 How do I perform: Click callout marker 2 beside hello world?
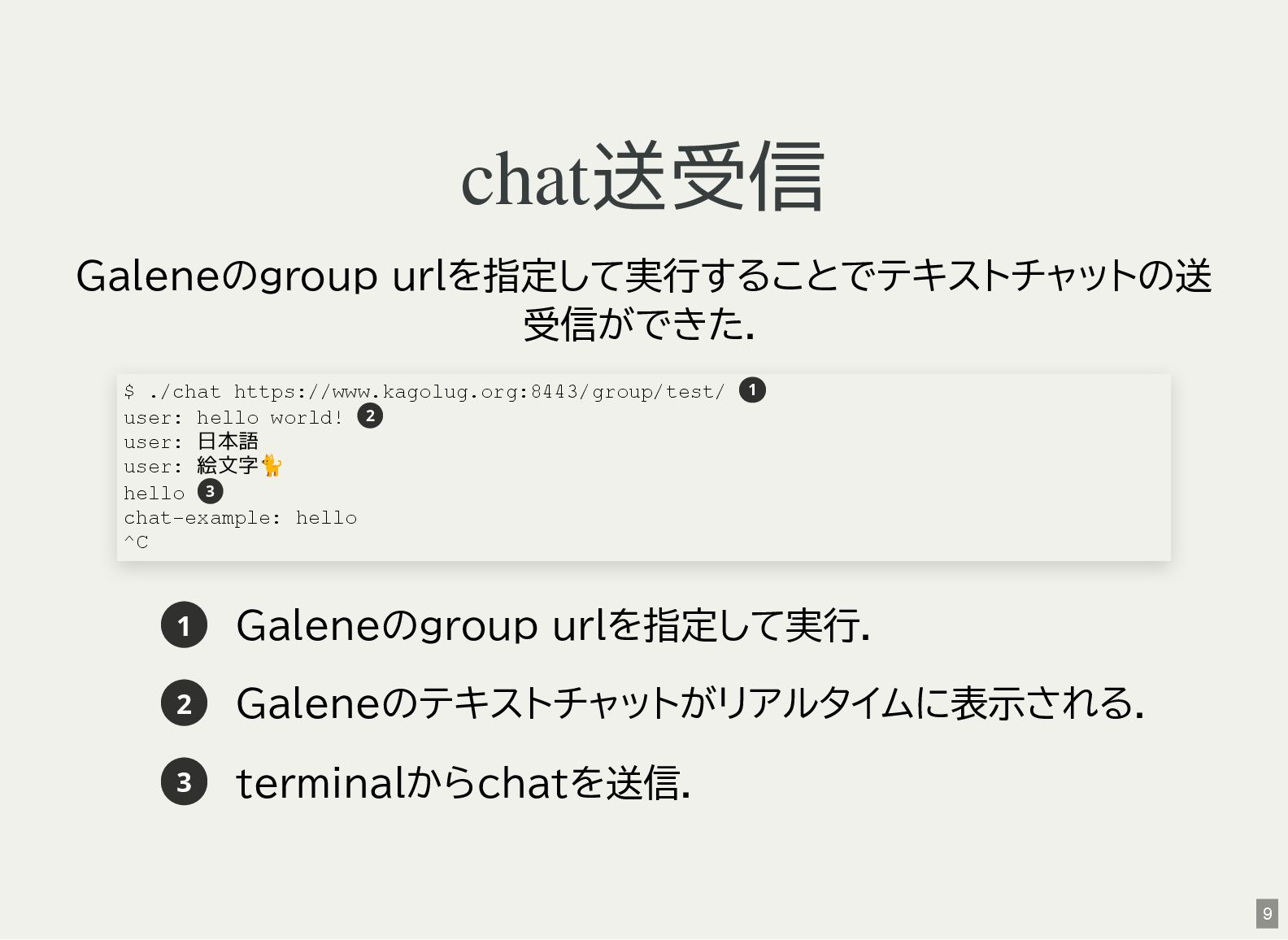pyautogui.click(x=370, y=416)
